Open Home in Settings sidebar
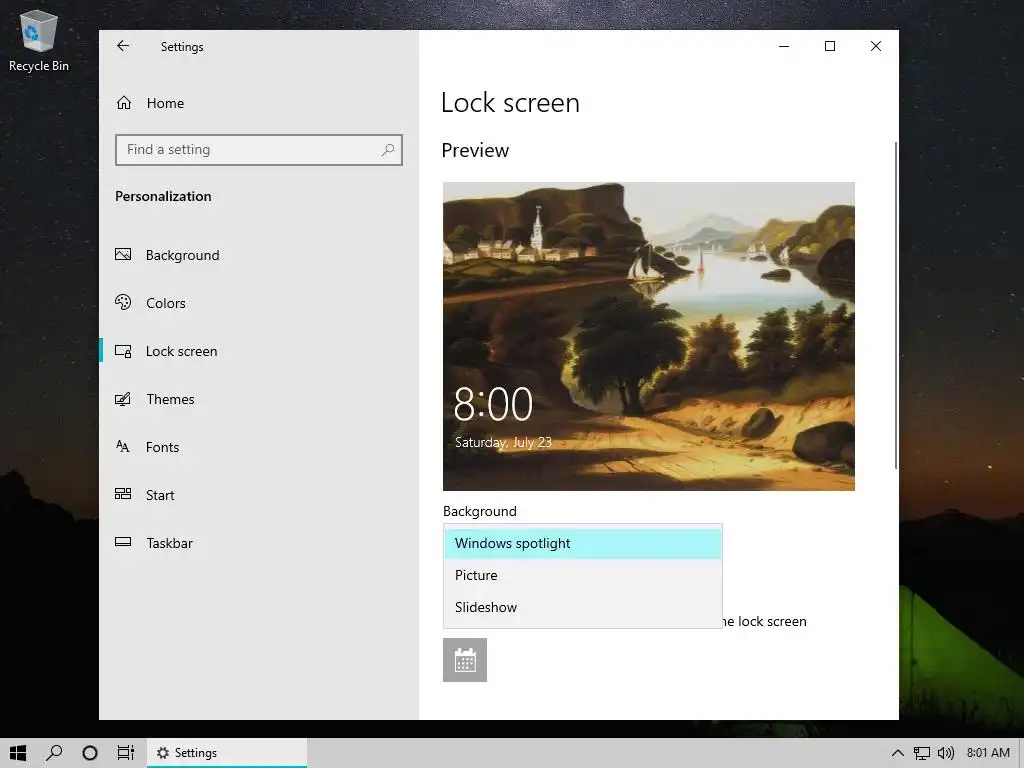This screenshot has width=1024, height=768. (x=259, y=103)
